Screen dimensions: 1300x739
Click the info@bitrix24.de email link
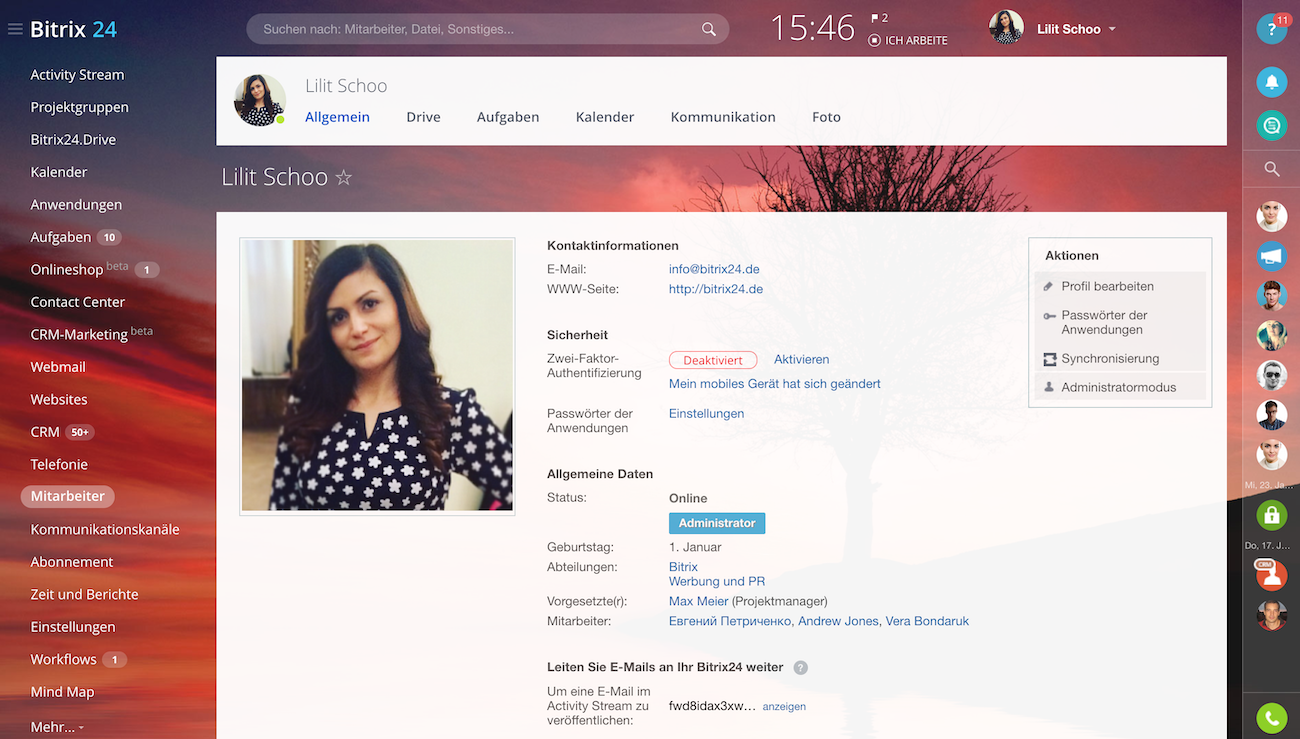714,269
